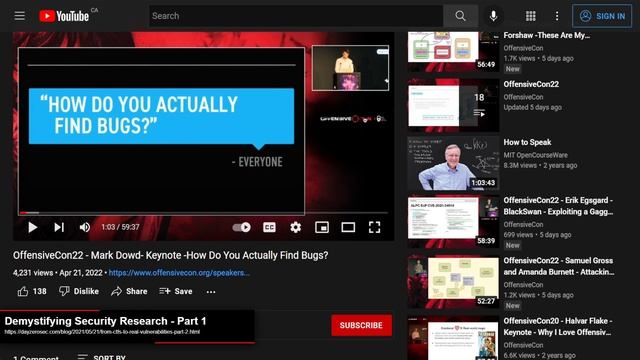Open Samuel Gross and Amanda Burnett video title
This screenshot has width=640, height=360.
click(558, 266)
